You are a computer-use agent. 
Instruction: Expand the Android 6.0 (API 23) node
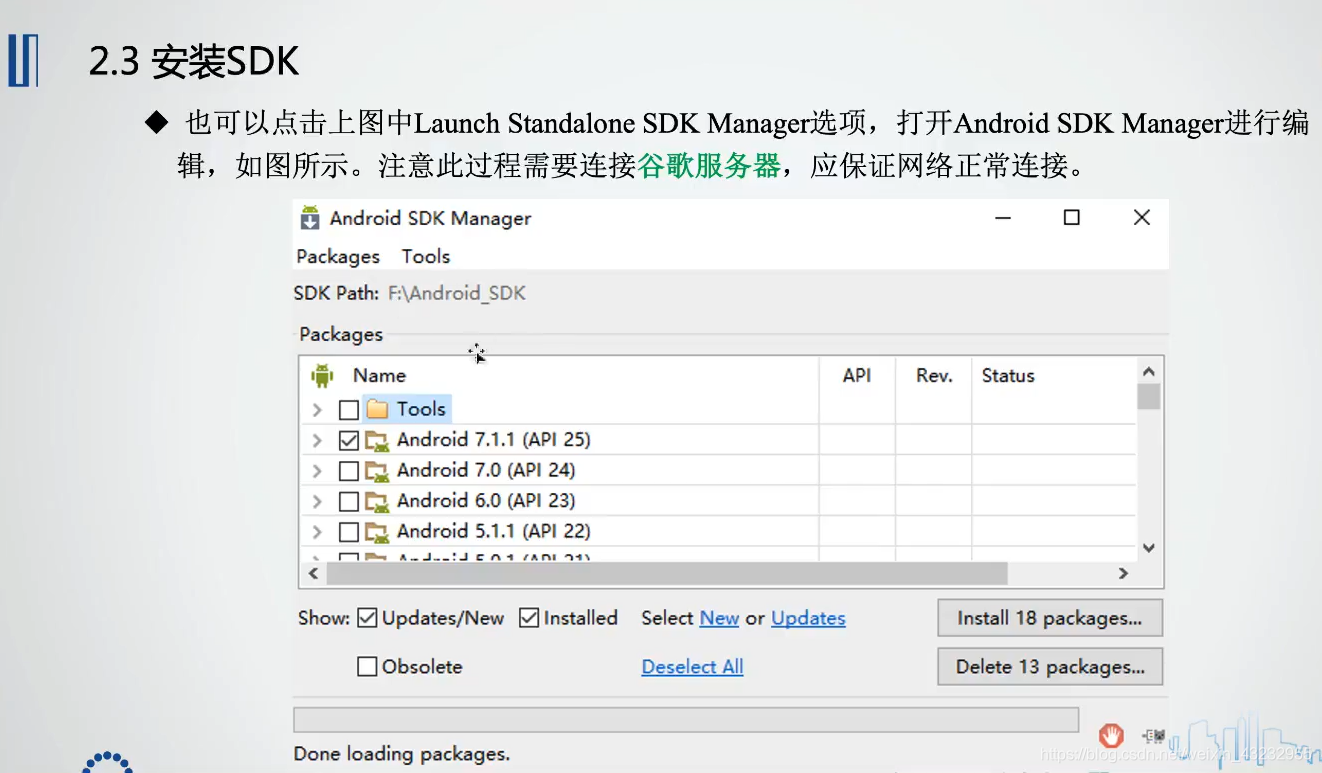point(317,501)
